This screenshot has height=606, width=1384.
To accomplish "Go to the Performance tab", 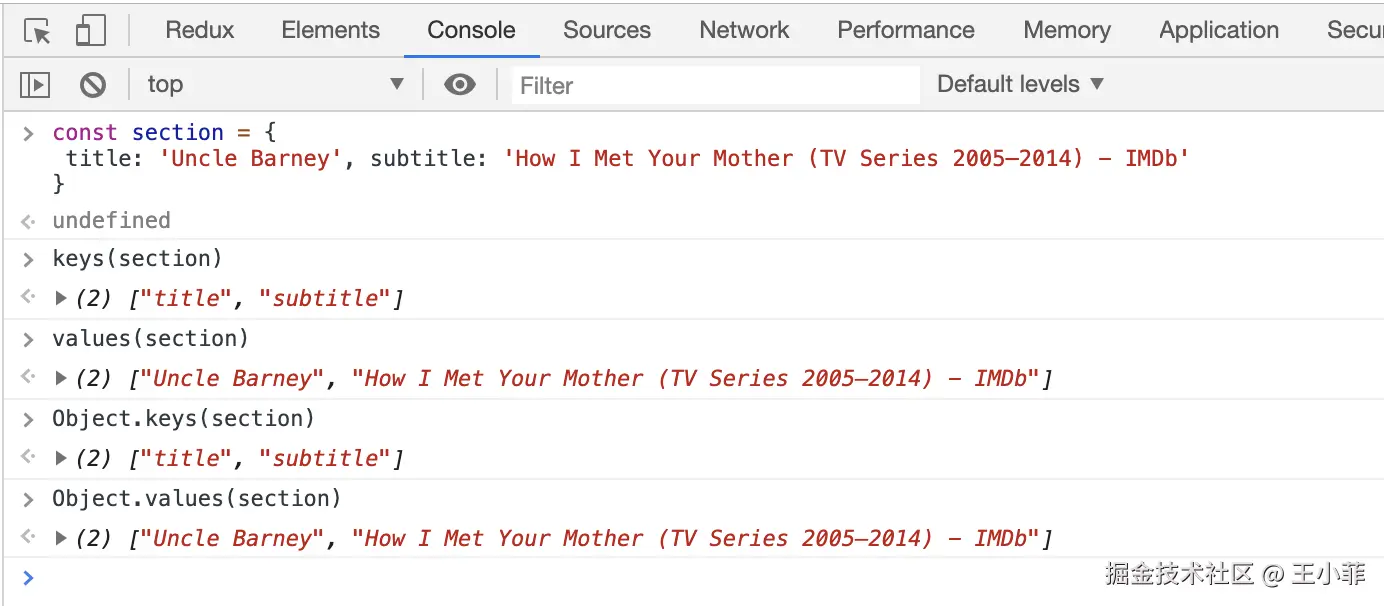I will (905, 30).
